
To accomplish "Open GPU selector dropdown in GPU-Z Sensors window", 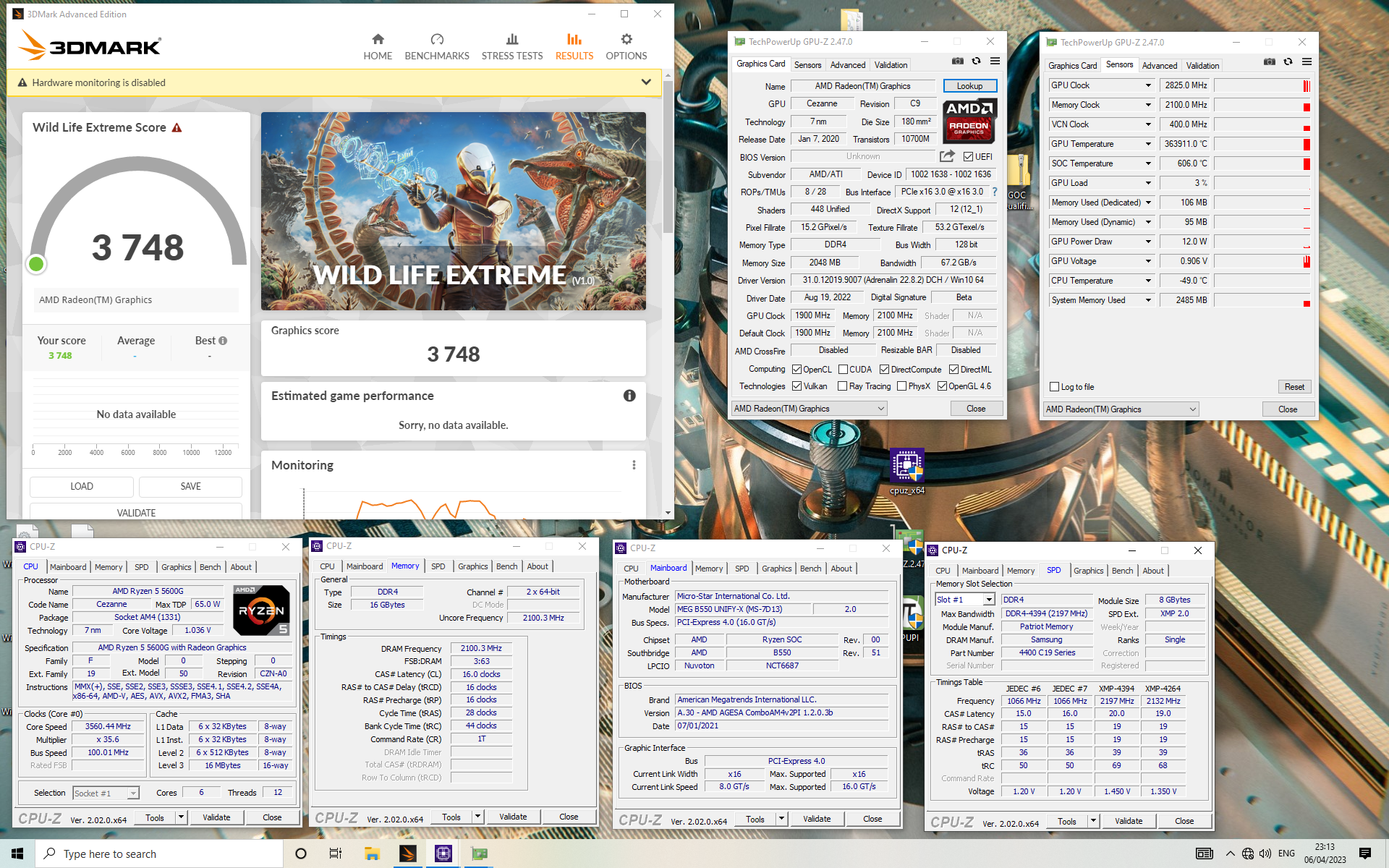I will pos(1121,409).
